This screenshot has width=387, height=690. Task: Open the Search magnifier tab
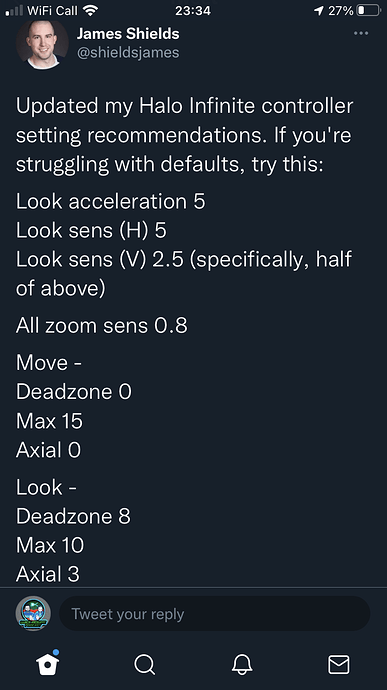[x=144, y=664]
